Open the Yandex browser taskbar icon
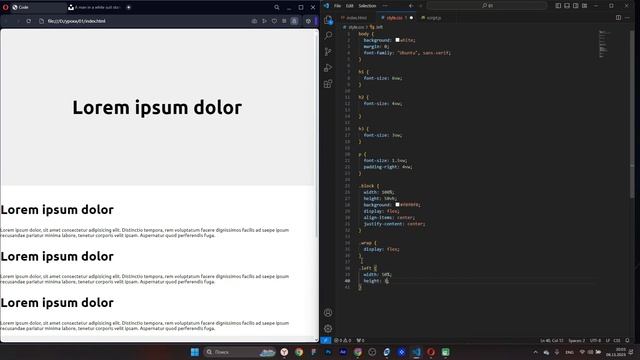The height and width of the screenshot is (360, 640). pos(284,352)
